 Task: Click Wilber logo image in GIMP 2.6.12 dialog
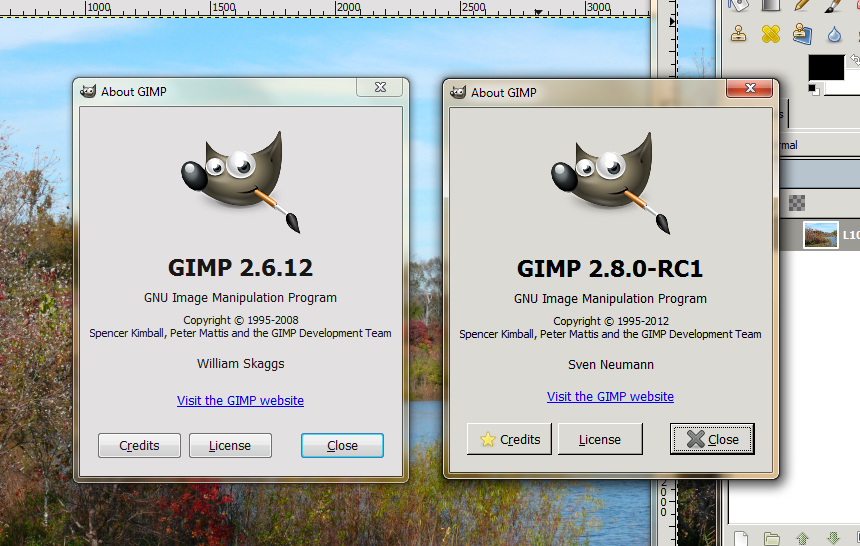240,181
